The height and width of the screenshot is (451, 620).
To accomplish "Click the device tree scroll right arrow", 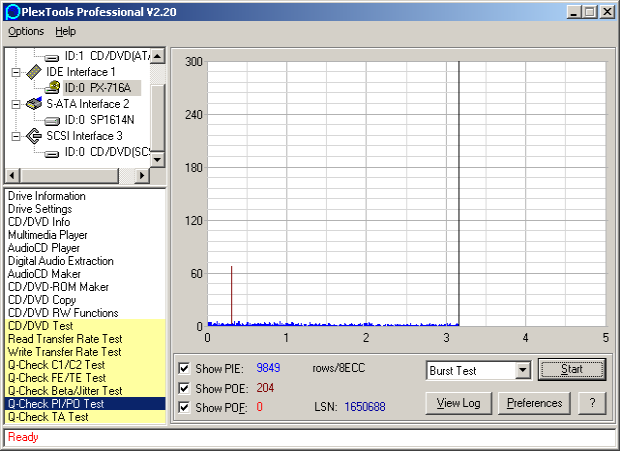I will coord(142,175).
